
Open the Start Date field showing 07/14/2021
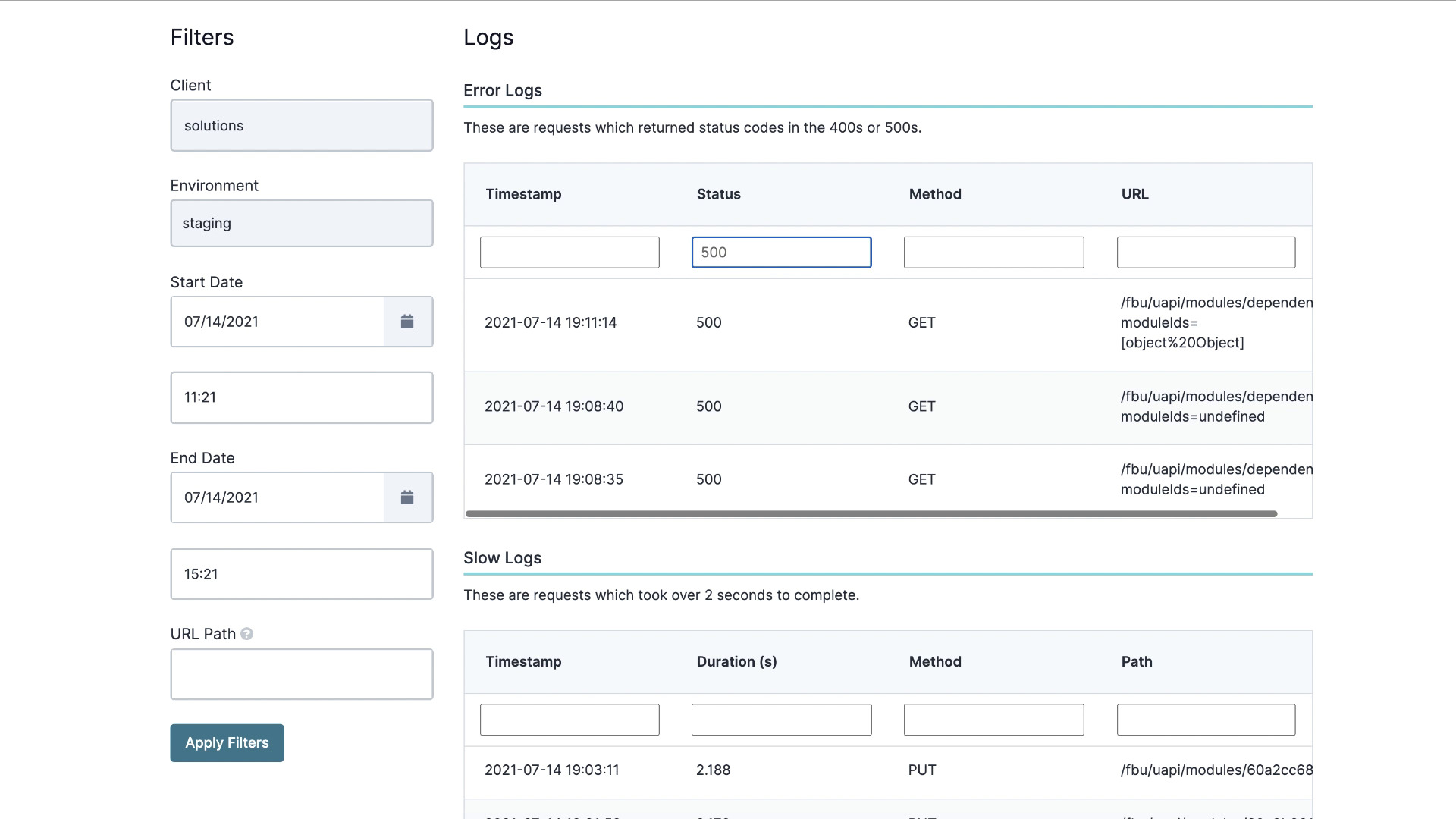click(278, 321)
